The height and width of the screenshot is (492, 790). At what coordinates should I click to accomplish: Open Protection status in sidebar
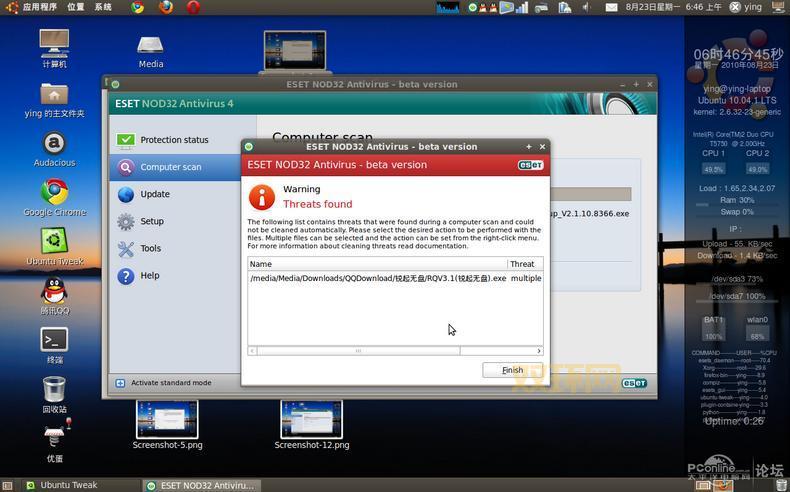tap(174, 140)
